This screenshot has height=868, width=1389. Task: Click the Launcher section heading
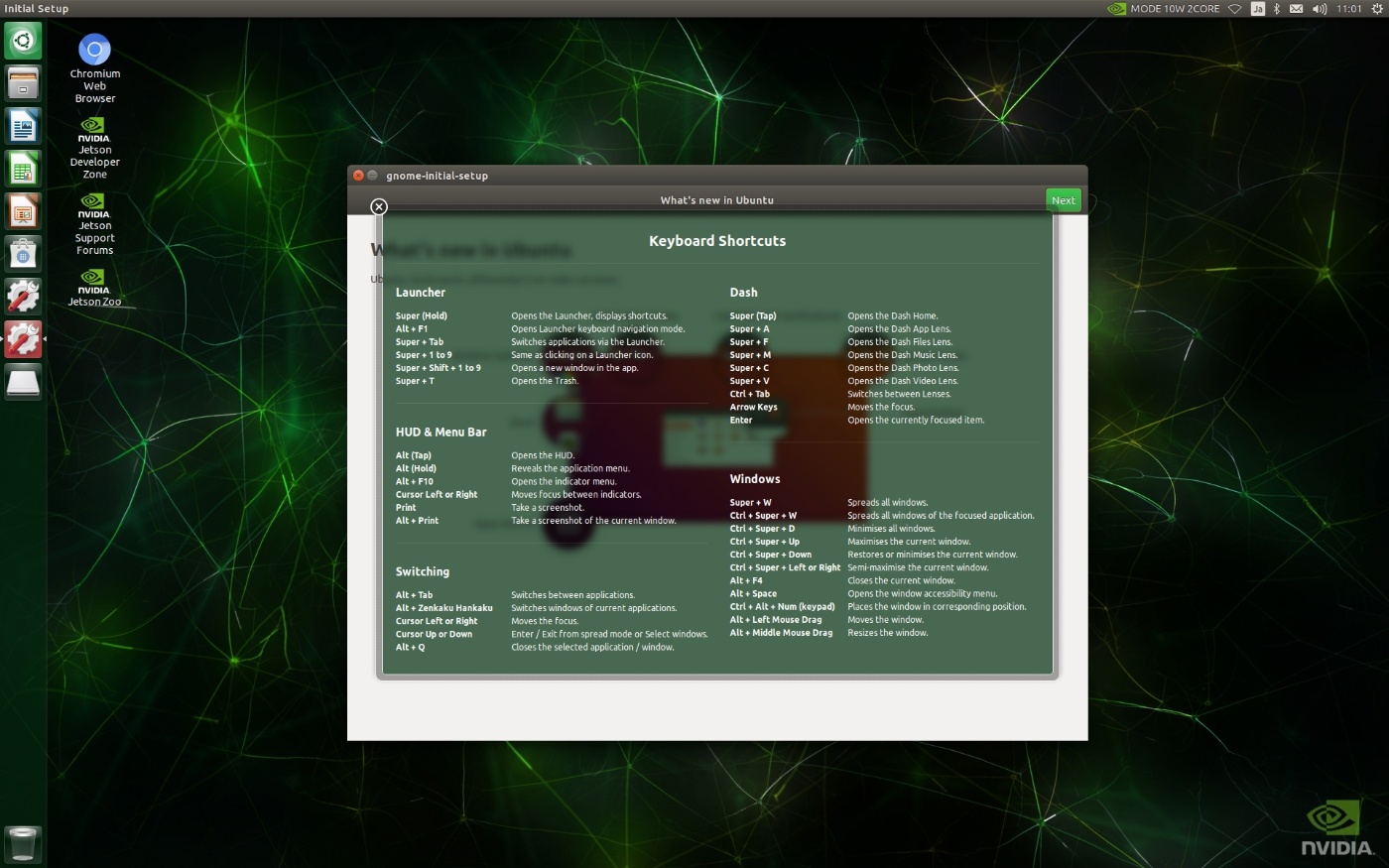click(x=421, y=293)
